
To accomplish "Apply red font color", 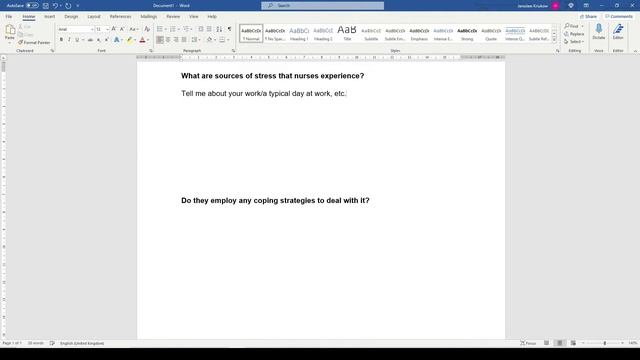I will tap(142, 40).
